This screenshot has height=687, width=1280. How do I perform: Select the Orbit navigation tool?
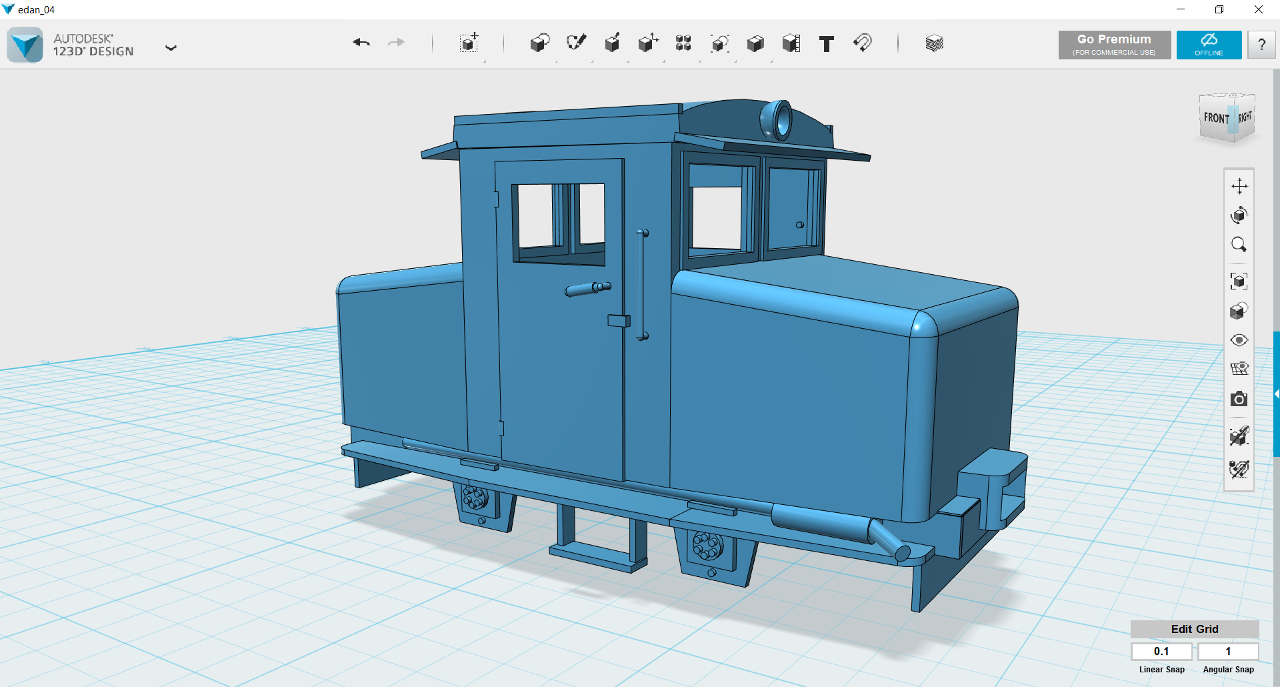click(1239, 215)
